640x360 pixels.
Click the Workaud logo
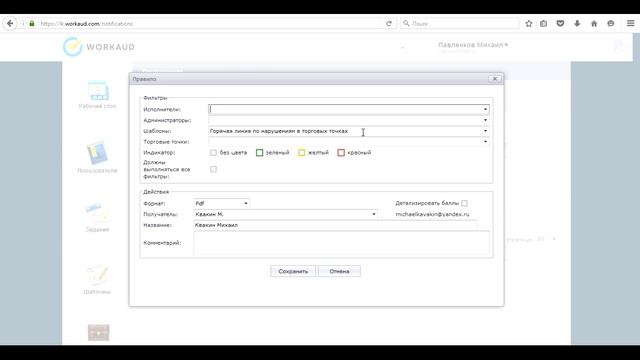click(99, 47)
